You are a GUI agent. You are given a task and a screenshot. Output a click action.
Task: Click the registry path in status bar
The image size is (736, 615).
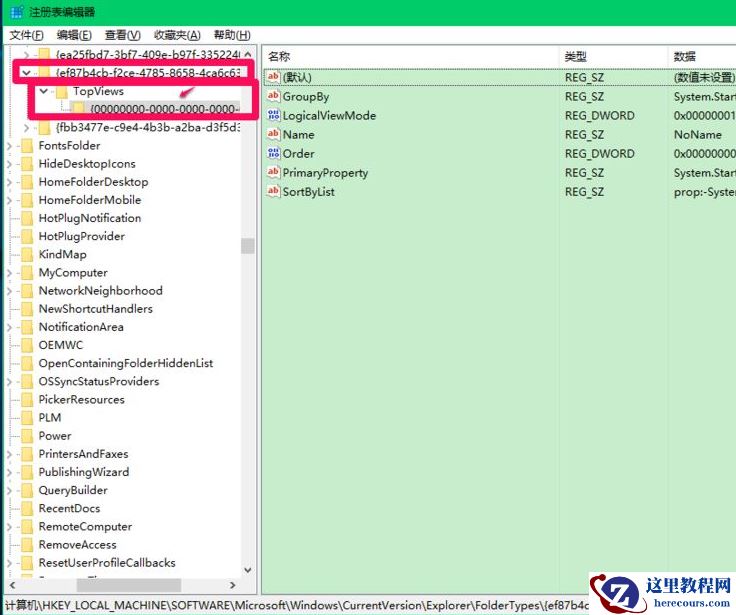pyautogui.click(x=297, y=606)
